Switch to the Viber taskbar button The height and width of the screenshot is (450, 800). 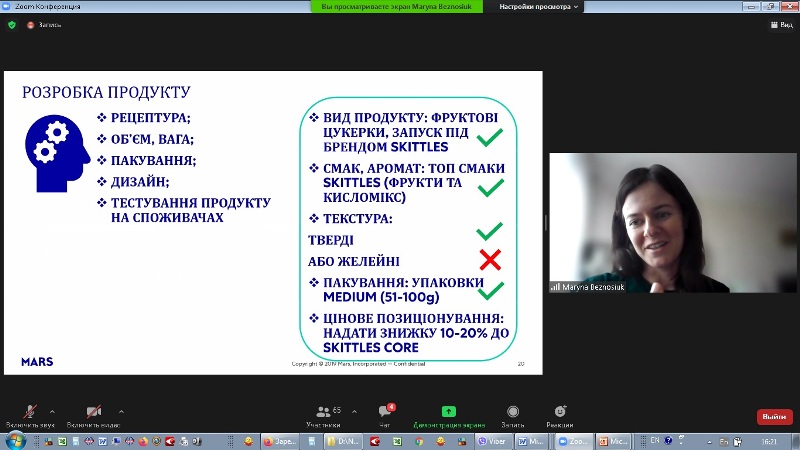pyautogui.click(x=493, y=441)
